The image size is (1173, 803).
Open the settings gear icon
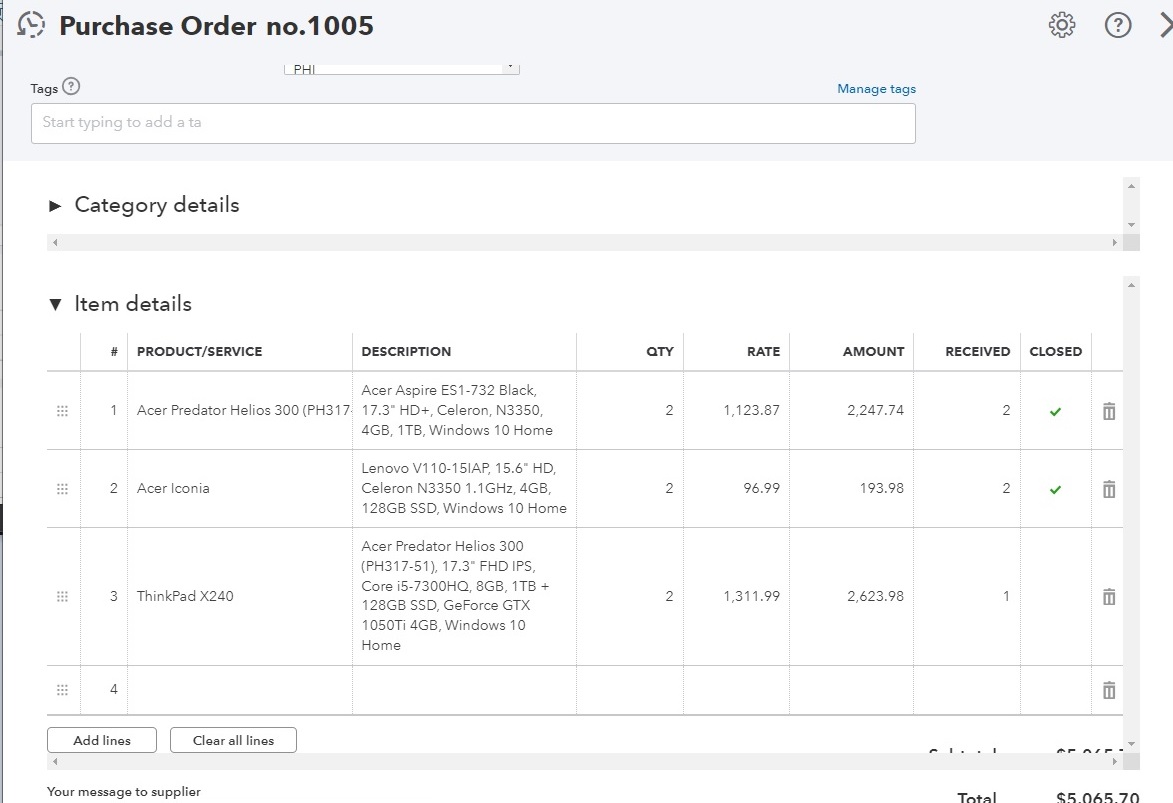coord(1062,25)
